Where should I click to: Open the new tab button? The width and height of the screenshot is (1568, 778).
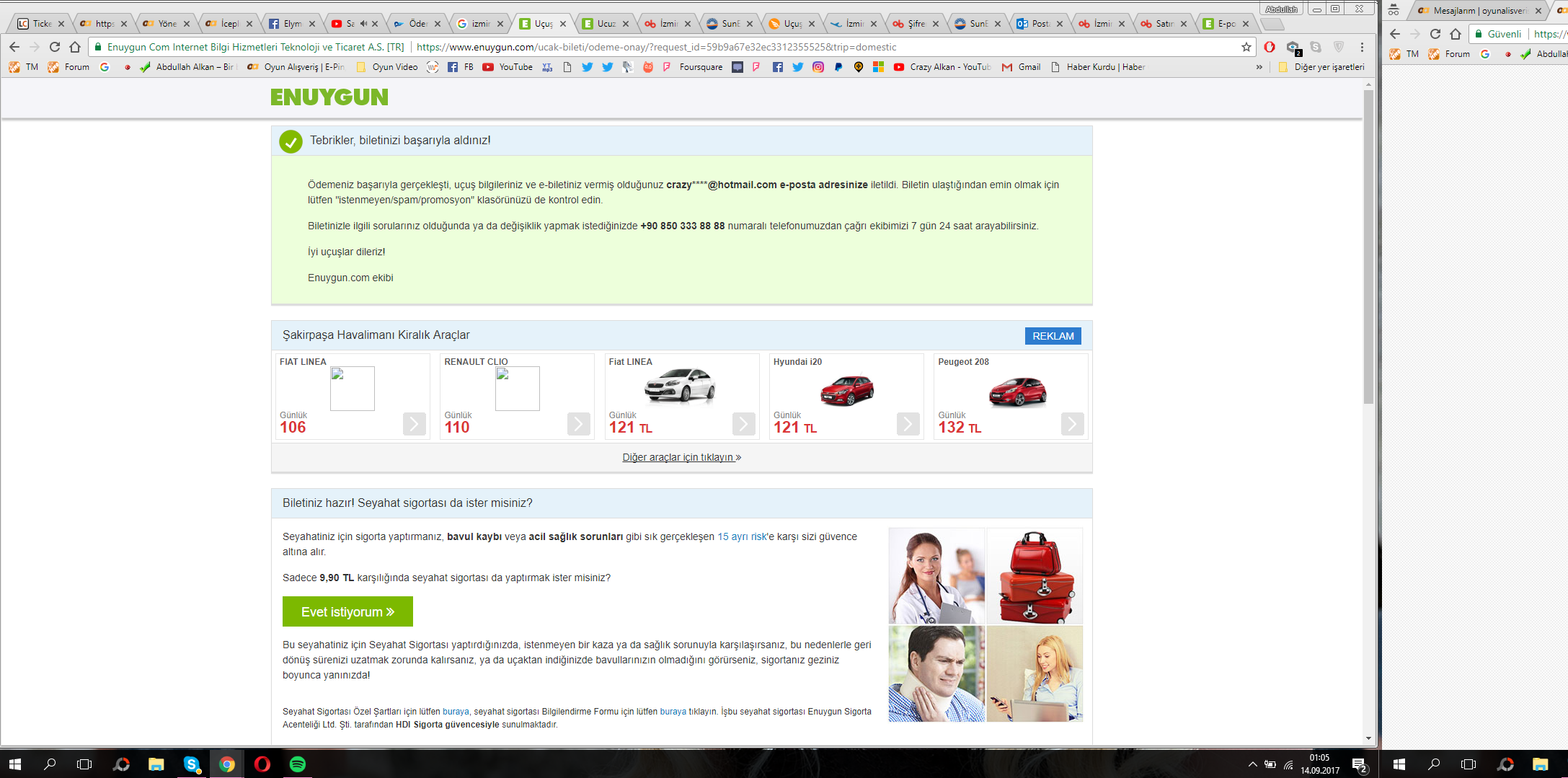pos(1272,24)
